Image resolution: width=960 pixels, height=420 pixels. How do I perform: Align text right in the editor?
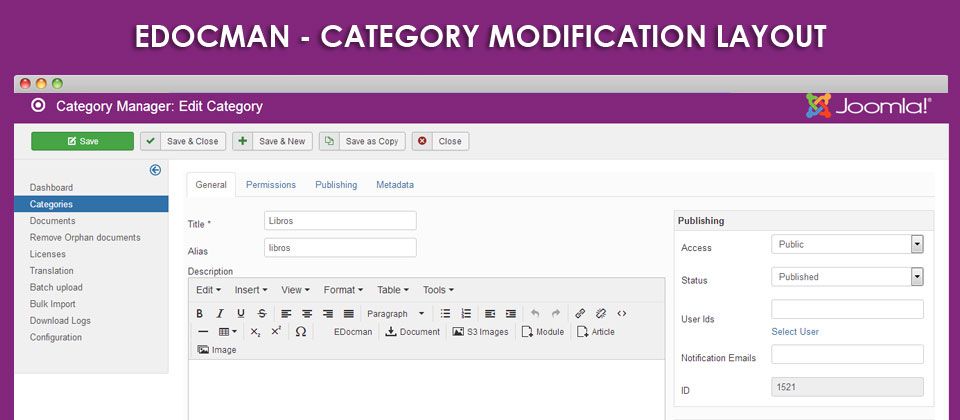click(x=328, y=313)
